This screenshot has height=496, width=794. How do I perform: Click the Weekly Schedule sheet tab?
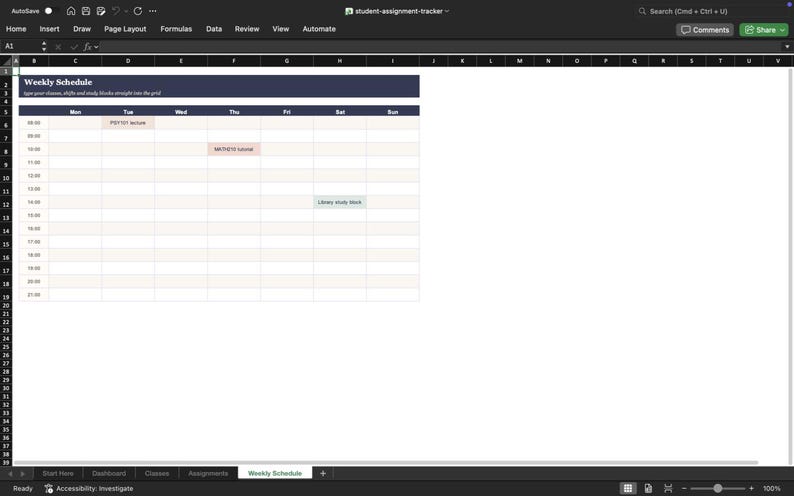tap(275, 474)
